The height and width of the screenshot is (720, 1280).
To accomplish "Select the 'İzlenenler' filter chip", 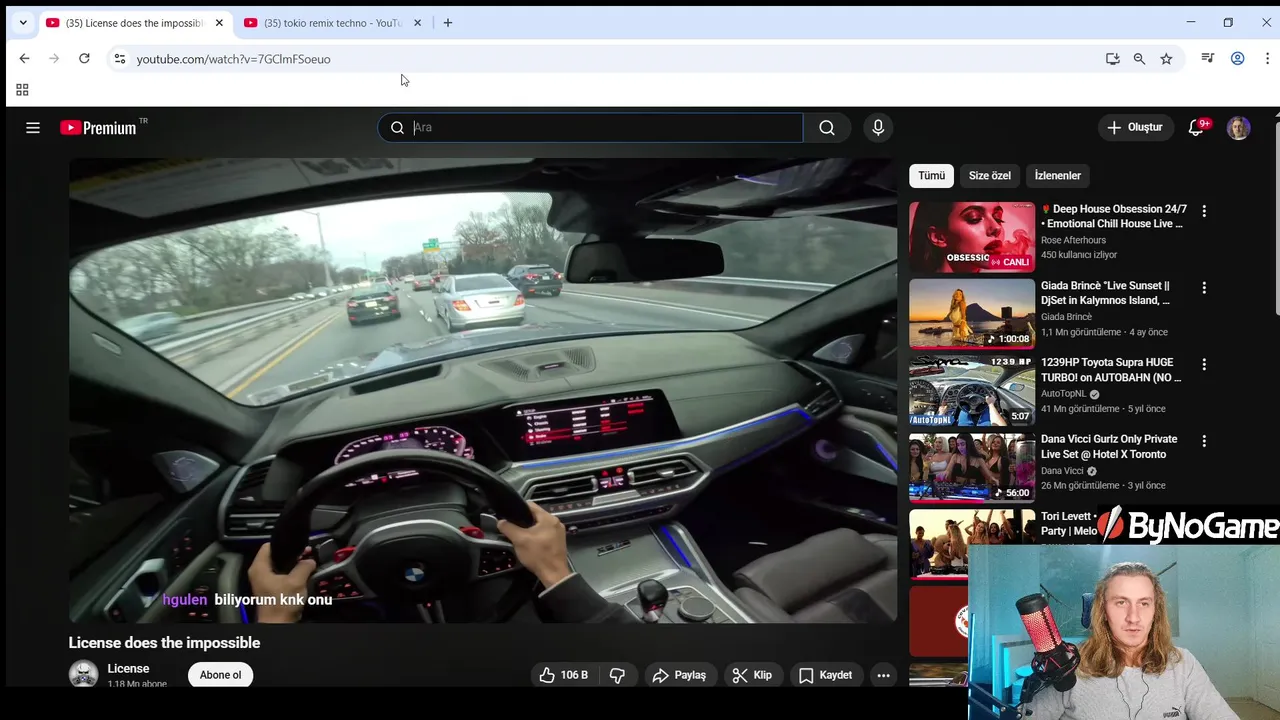I will (x=1057, y=175).
